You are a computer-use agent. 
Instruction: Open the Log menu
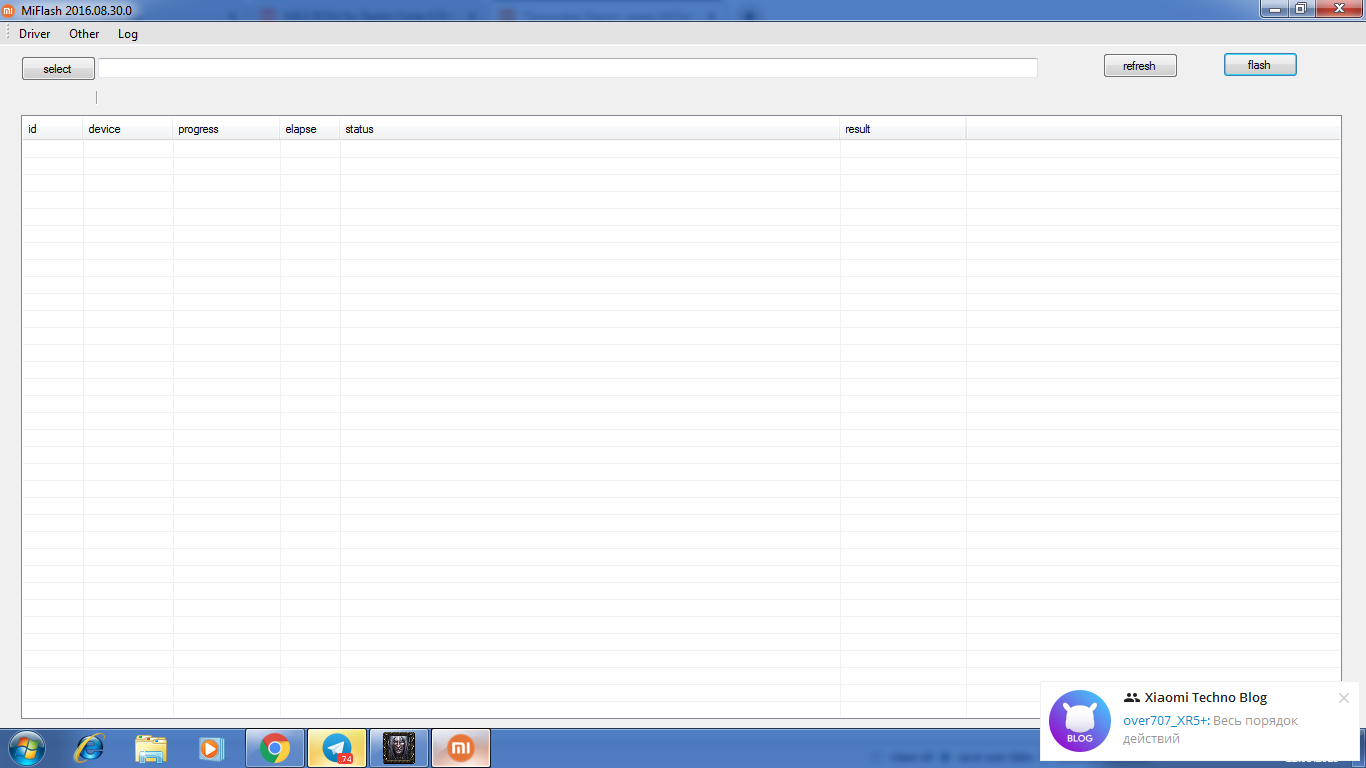(128, 34)
